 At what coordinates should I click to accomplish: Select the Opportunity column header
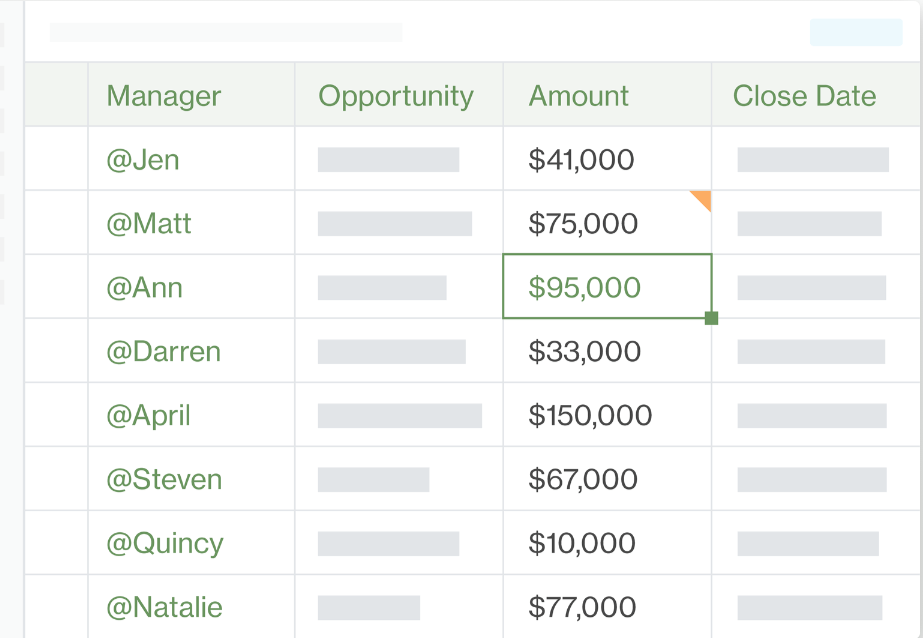(395, 96)
